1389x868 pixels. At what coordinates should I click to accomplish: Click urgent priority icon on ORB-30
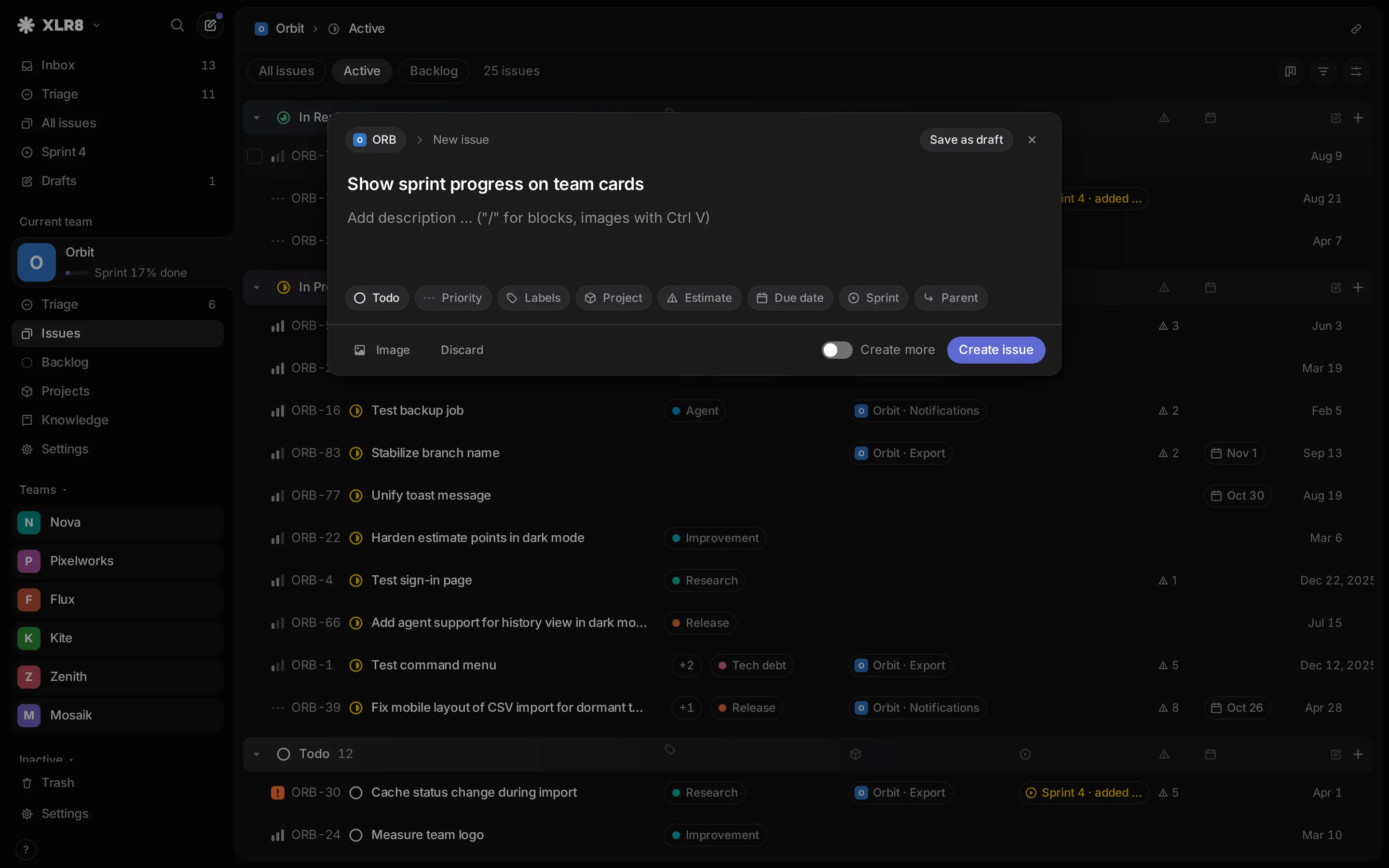[x=277, y=793]
